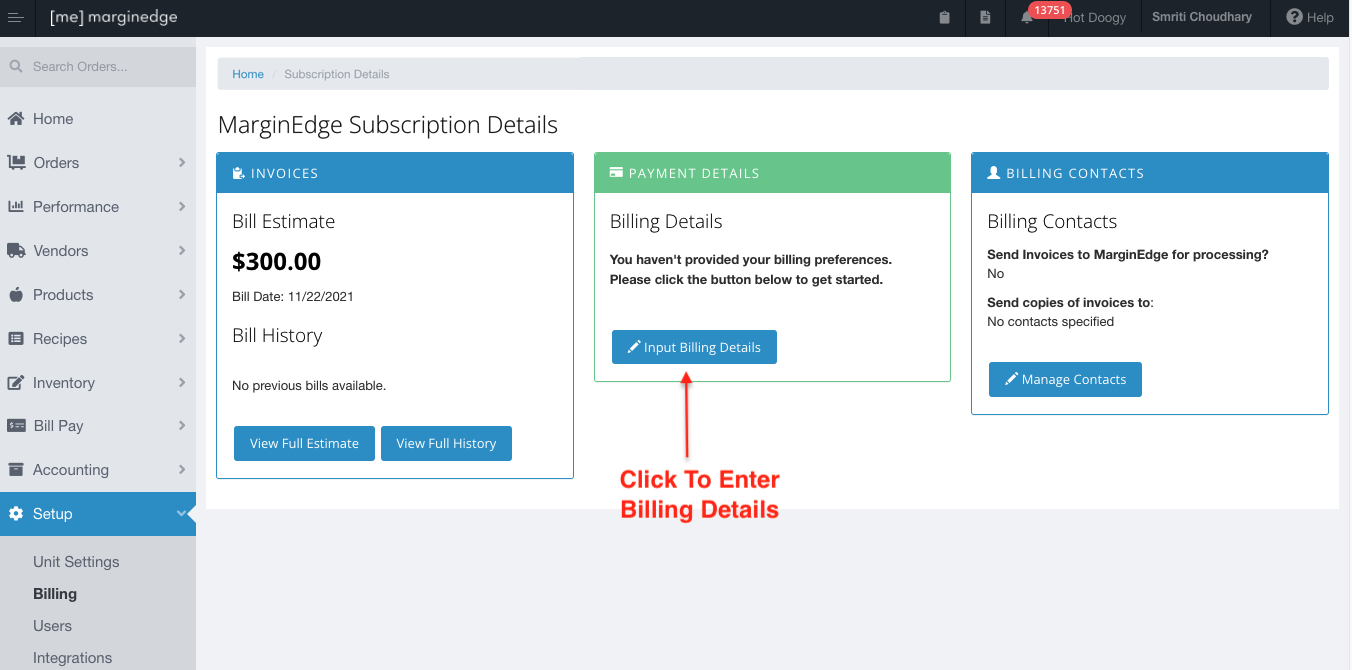Click the Input Billing Details button
The image size is (1352, 670).
tap(694, 347)
